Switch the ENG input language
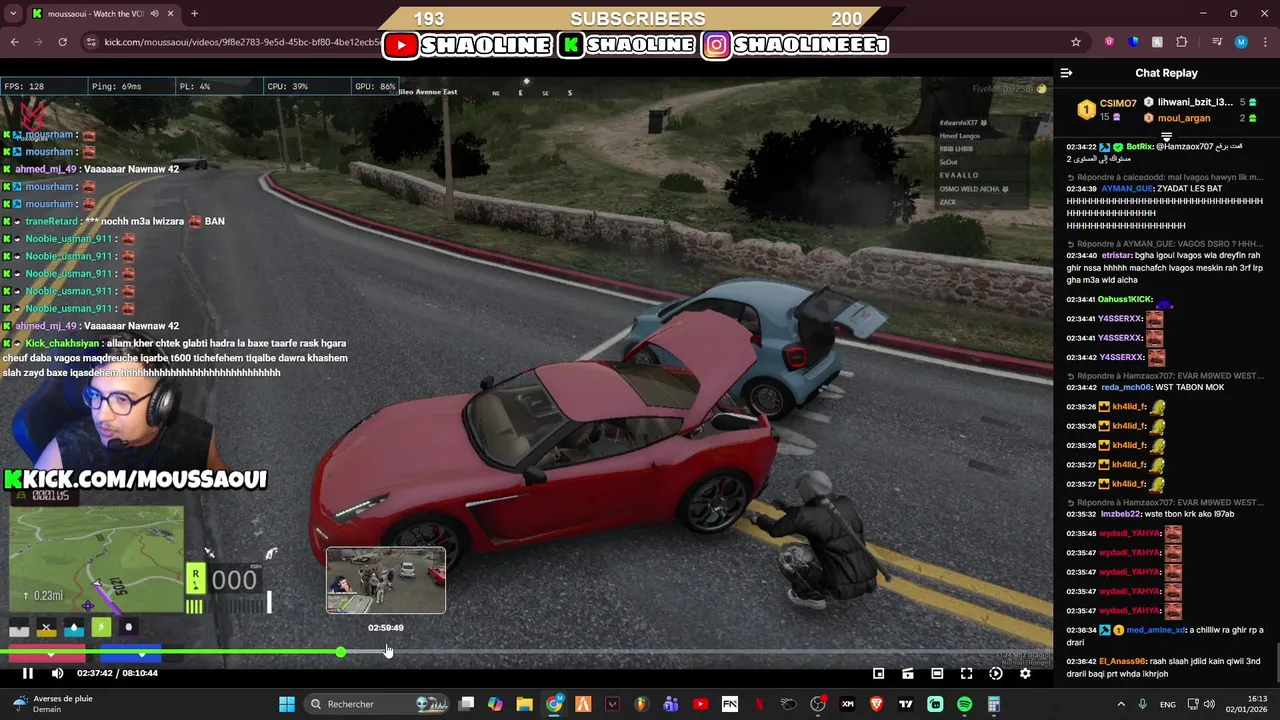 (x=1167, y=704)
